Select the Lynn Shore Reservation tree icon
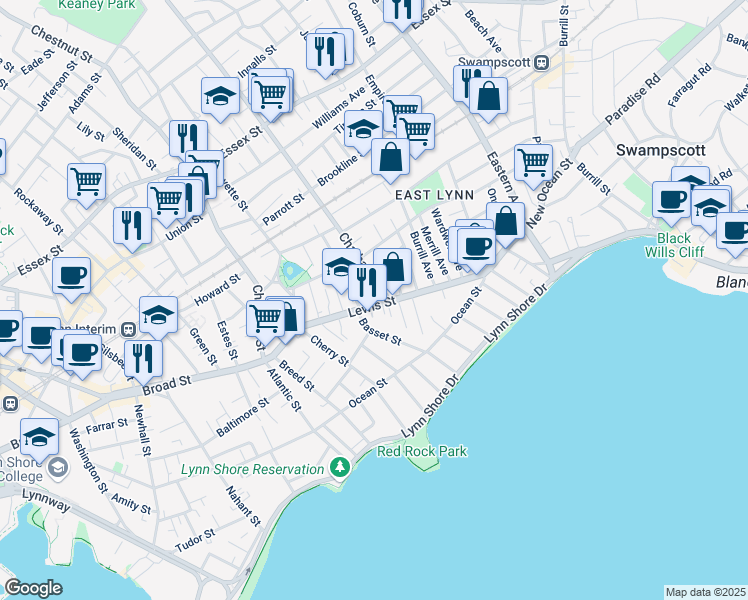The image size is (748, 600). [x=340, y=467]
